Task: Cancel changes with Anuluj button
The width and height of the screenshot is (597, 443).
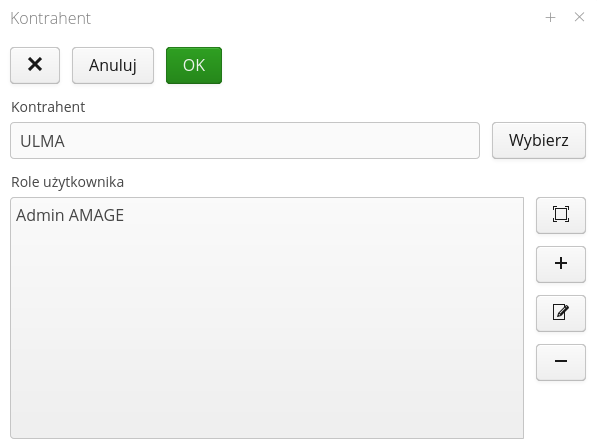Action: (x=113, y=65)
